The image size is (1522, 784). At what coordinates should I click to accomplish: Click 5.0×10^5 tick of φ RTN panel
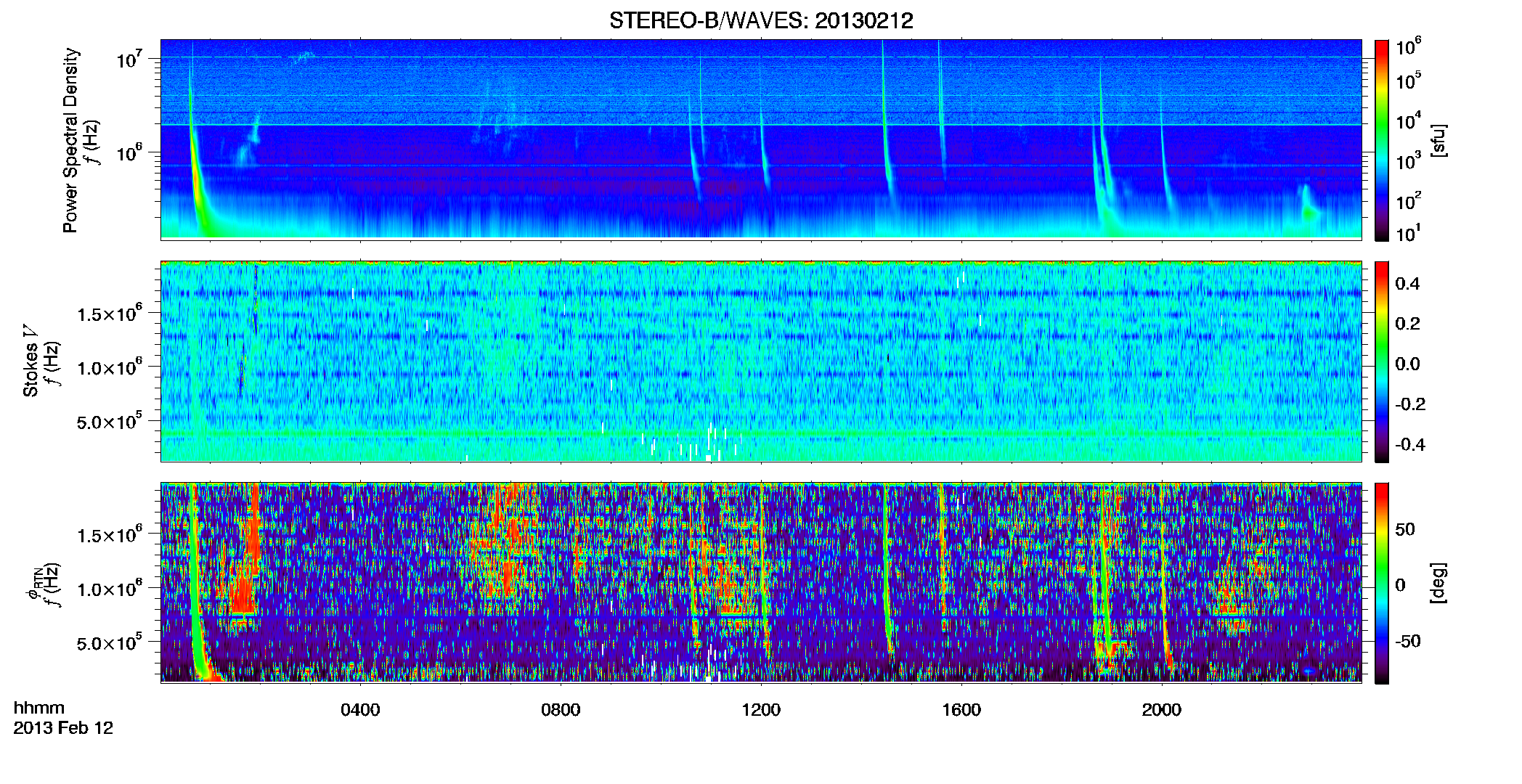[x=110, y=642]
